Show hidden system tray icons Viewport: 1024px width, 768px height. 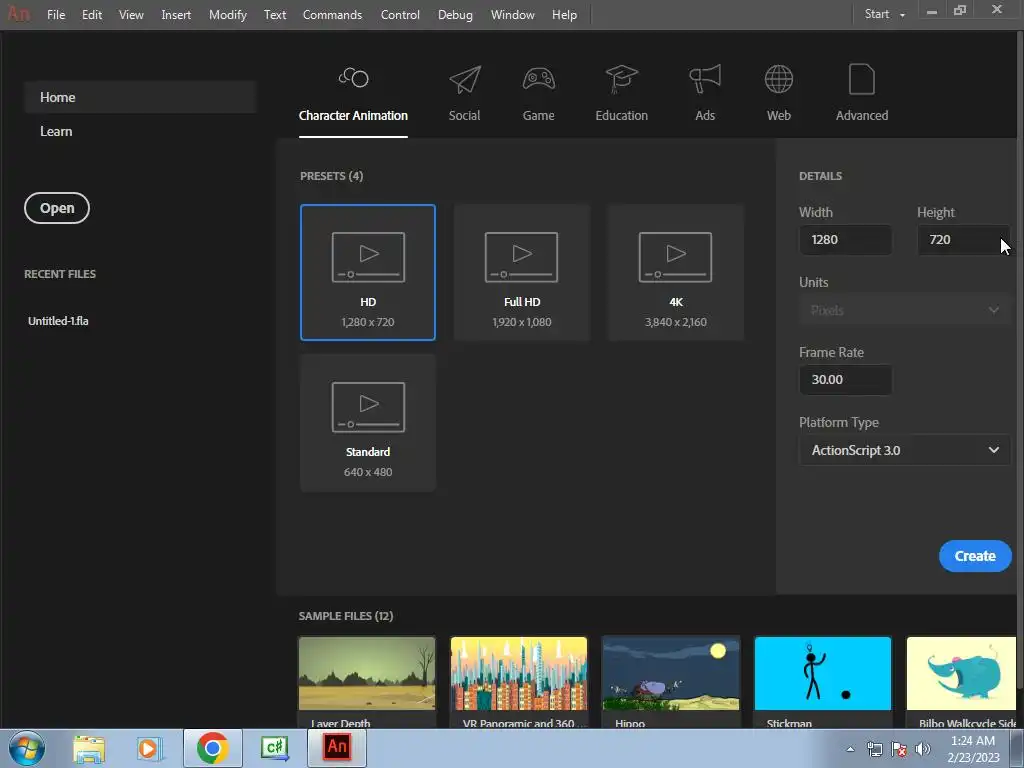(x=850, y=749)
